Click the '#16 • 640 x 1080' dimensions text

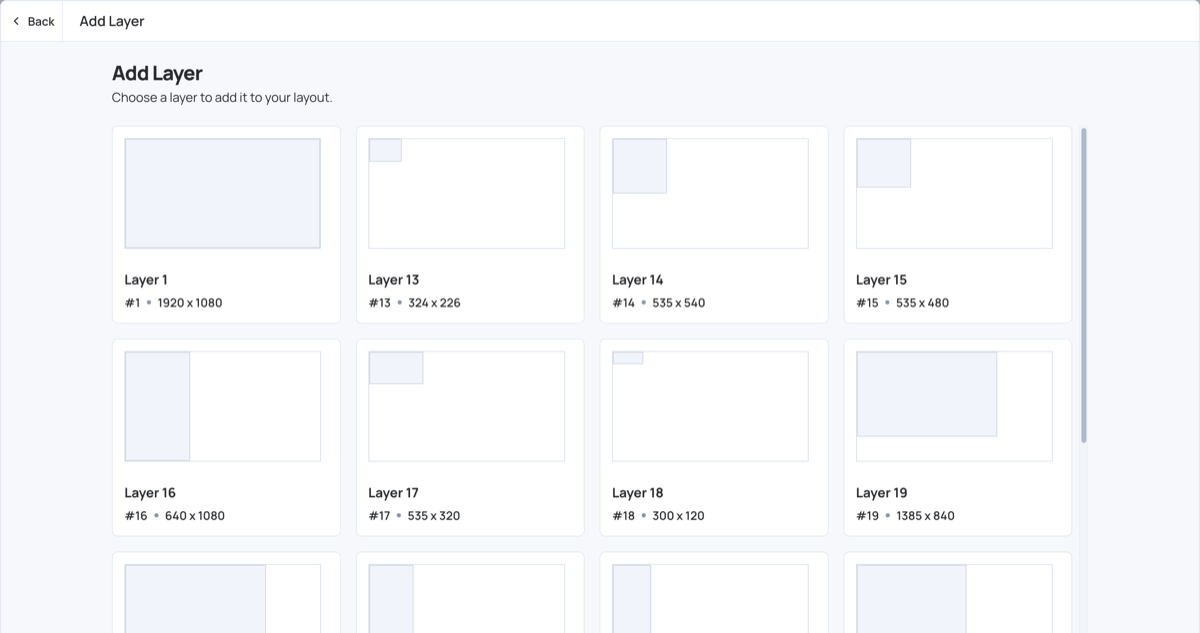pos(174,516)
